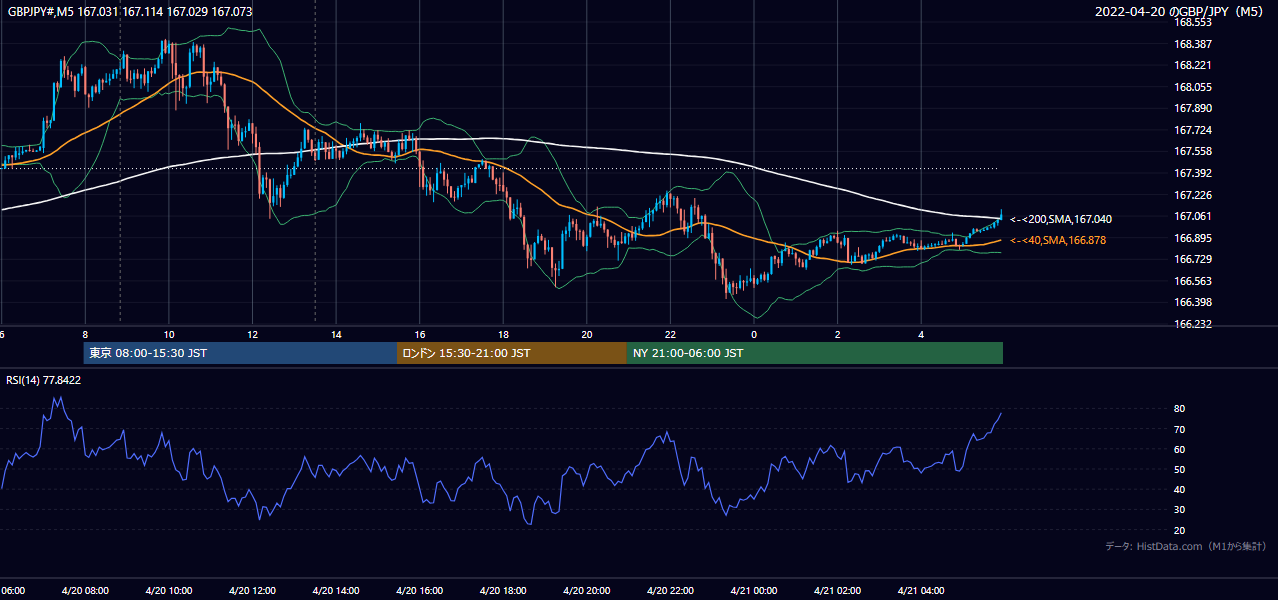1278x600 pixels.
Task: Click hour tick 18 under price chart
Action: [x=503, y=334]
